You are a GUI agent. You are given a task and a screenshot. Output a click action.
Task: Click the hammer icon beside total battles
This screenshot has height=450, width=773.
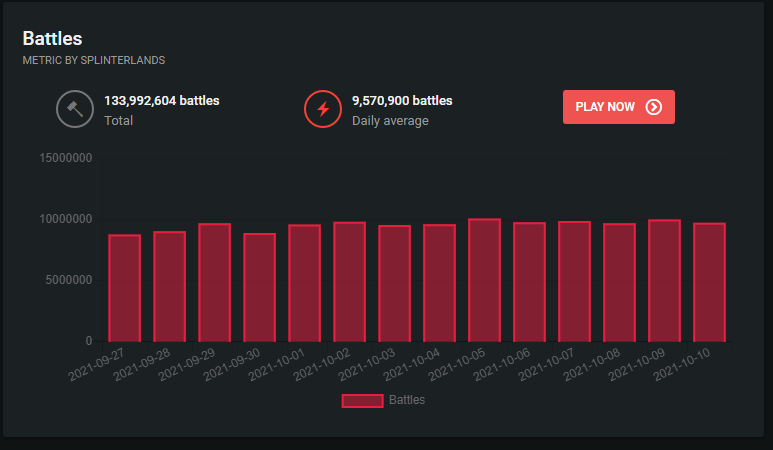coord(75,109)
